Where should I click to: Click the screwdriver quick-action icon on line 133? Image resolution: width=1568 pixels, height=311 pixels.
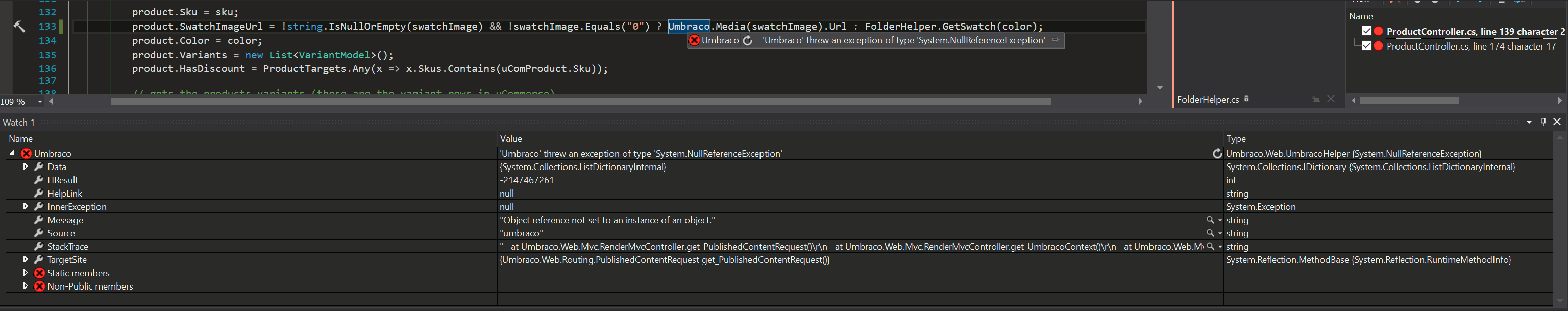(x=19, y=26)
